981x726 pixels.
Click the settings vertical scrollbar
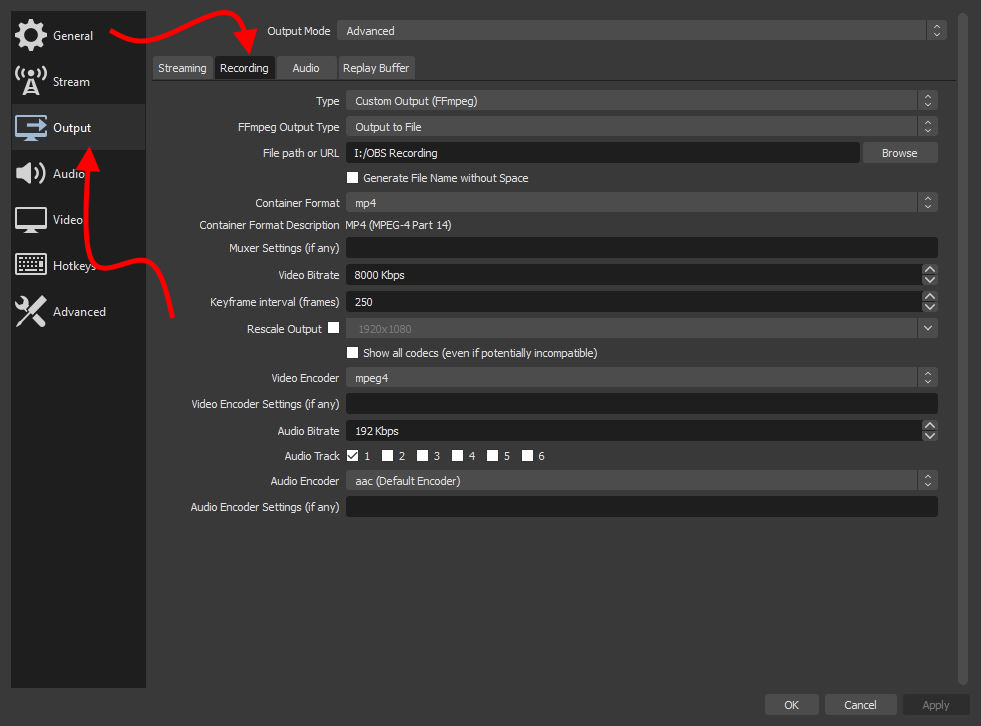point(963,349)
